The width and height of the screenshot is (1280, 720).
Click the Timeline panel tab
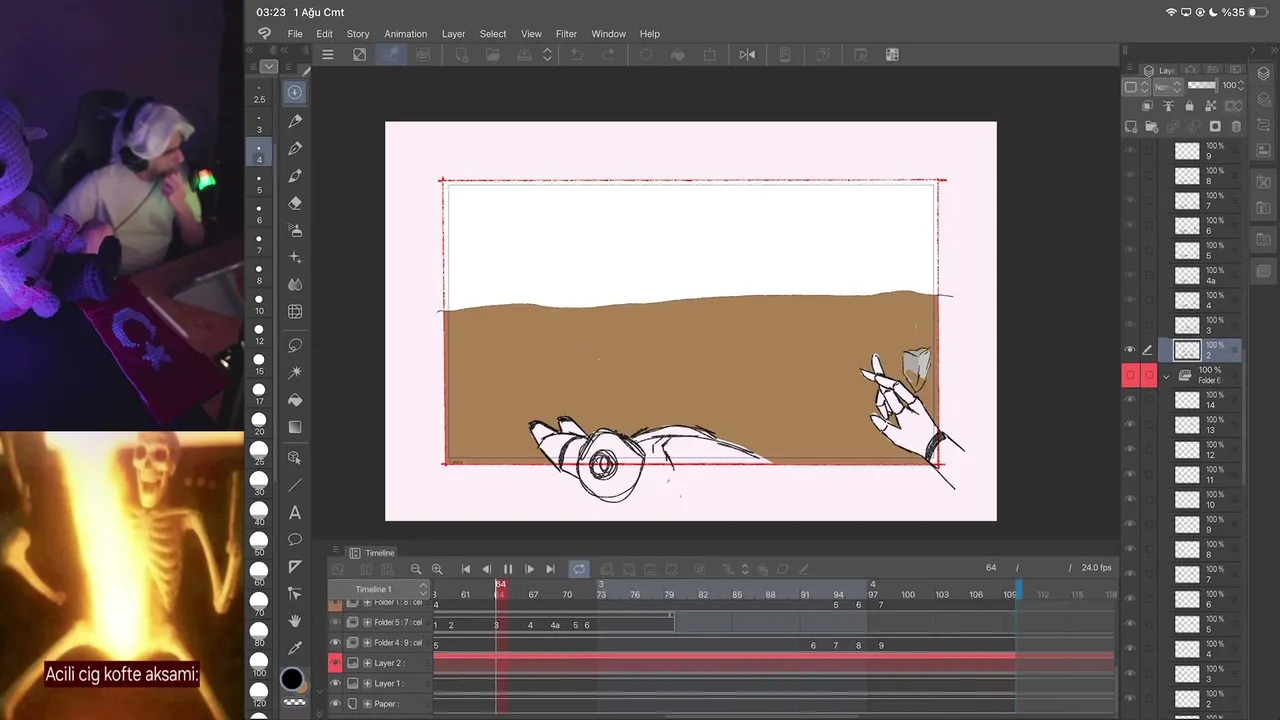(372, 553)
